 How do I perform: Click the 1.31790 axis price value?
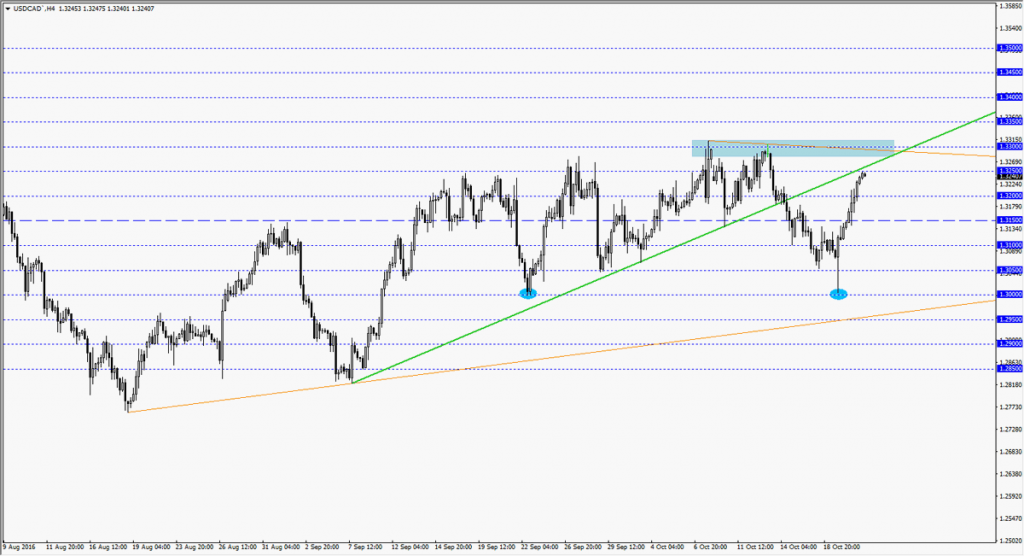tap(1010, 206)
